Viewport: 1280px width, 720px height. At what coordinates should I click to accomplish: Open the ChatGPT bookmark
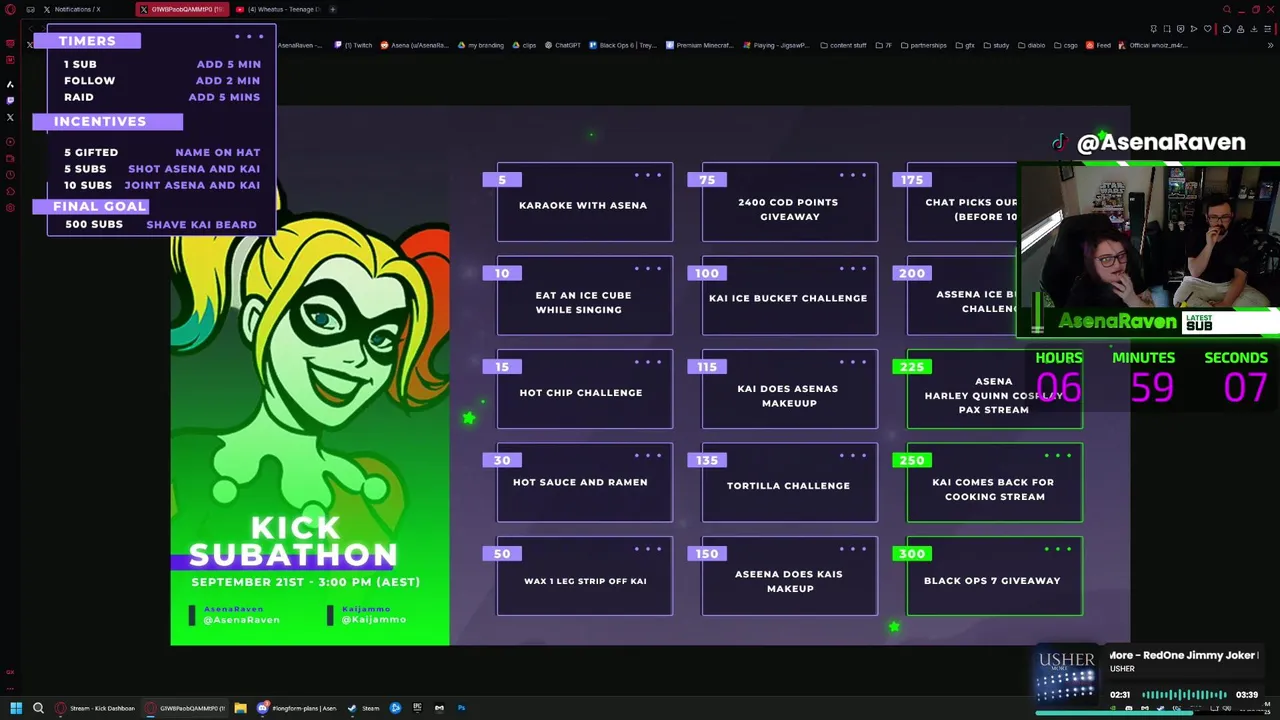coord(563,45)
